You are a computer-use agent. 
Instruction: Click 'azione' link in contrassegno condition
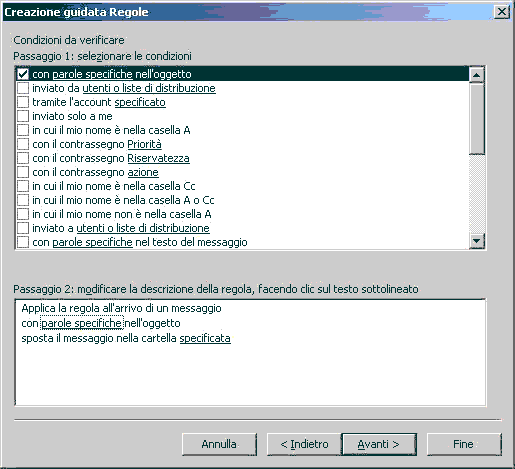[x=143, y=172]
